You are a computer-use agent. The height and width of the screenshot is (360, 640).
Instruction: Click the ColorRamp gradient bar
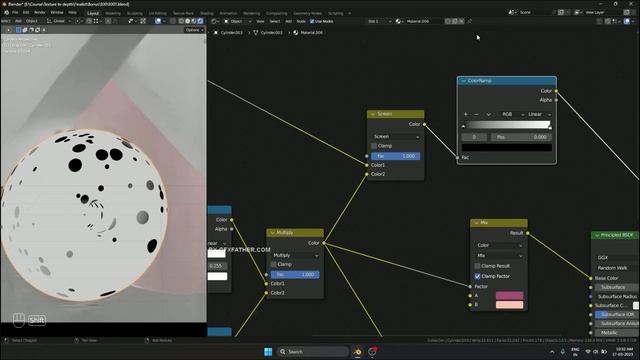(x=508, y=124)
